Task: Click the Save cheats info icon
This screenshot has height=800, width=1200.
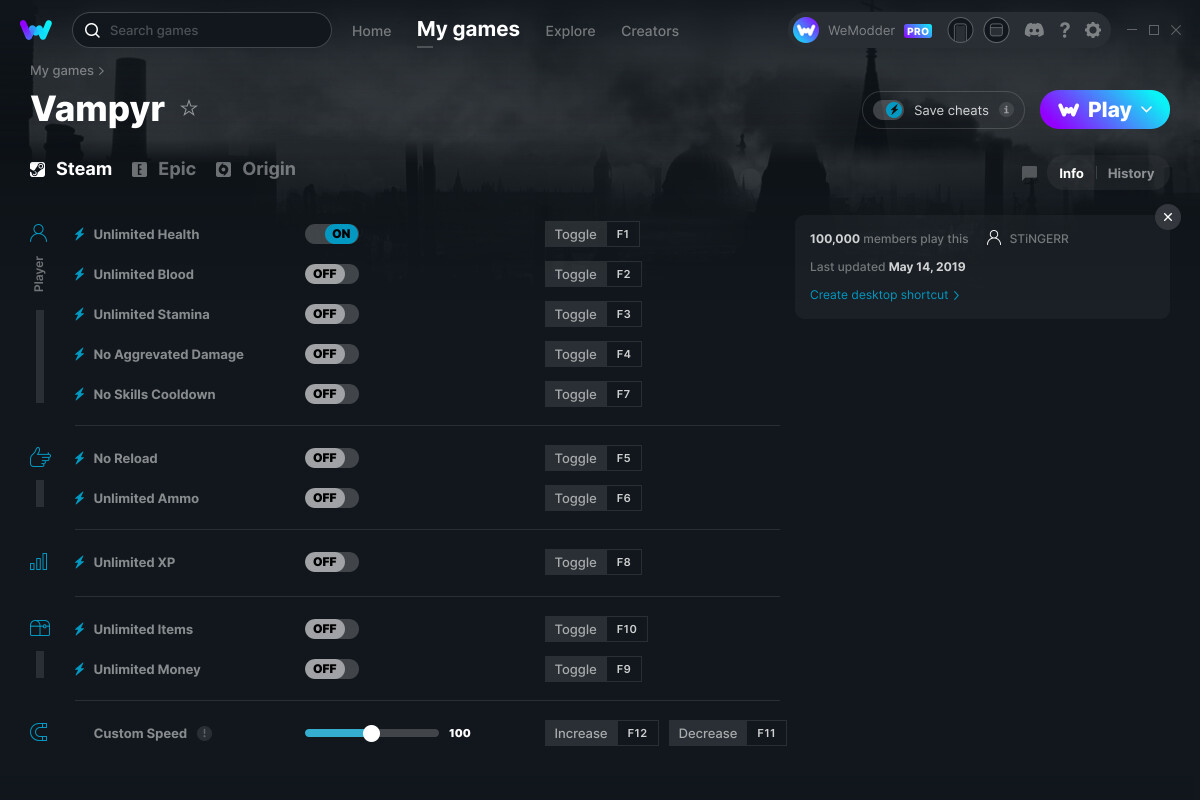Action: [x=1006, y=110]
